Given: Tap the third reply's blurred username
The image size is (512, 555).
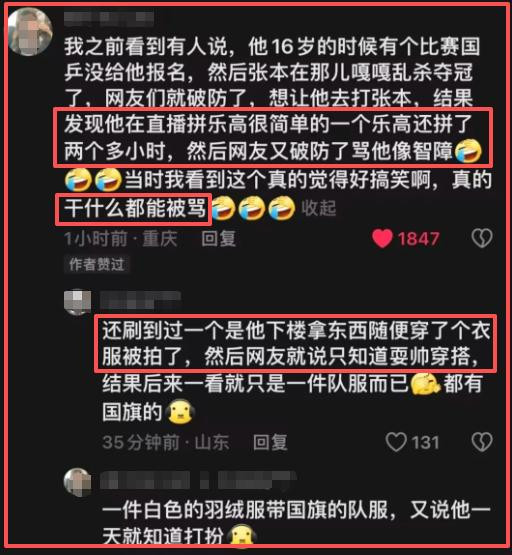Looking at the screenshot, I should [x=198, y=480].
